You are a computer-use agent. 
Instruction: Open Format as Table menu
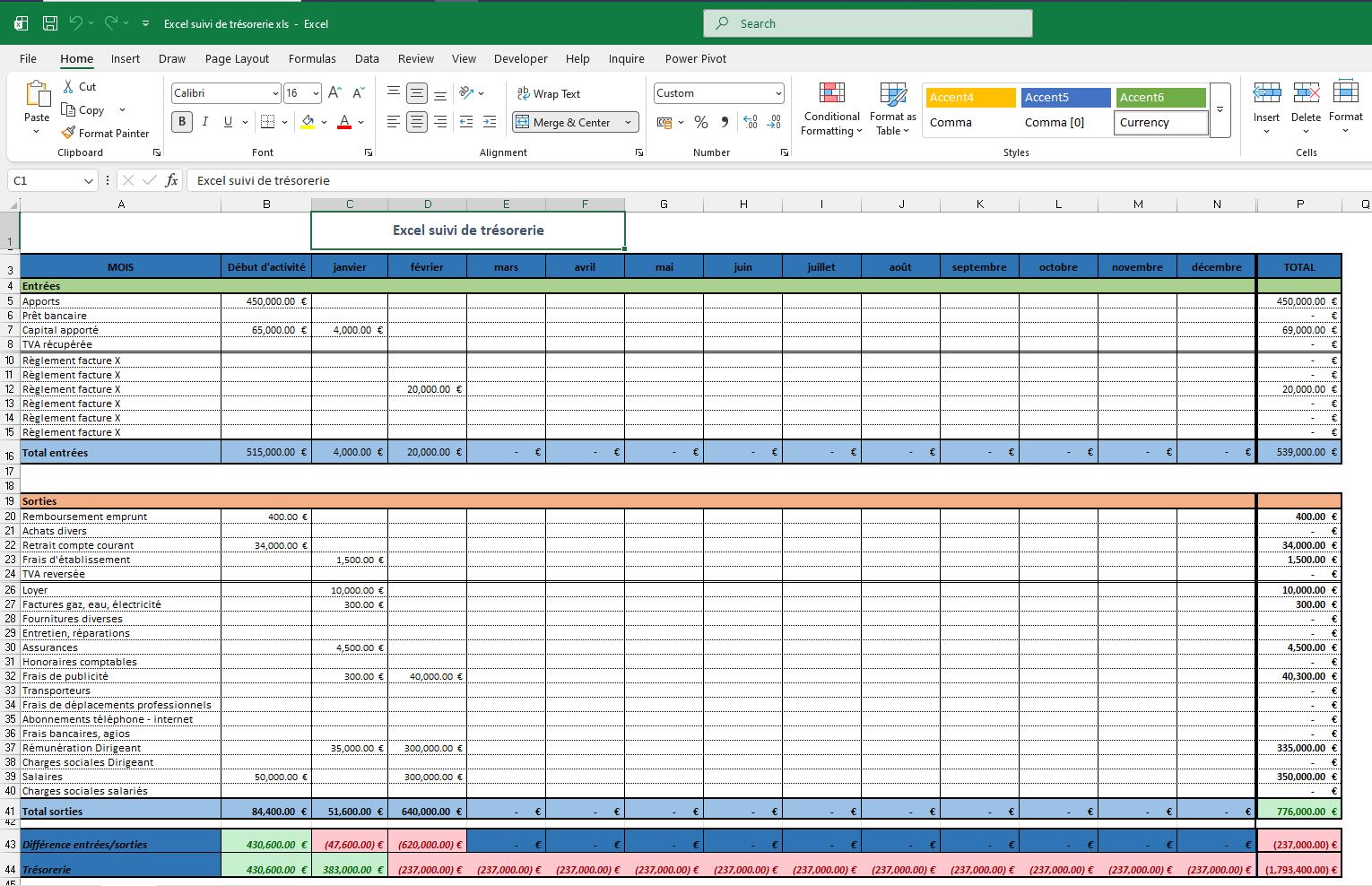coord(893,109)
